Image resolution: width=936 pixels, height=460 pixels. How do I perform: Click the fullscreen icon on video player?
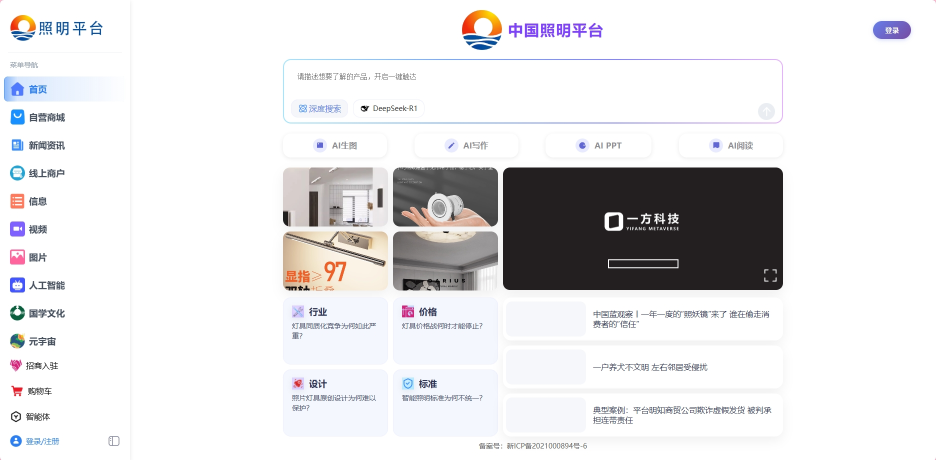770,275
